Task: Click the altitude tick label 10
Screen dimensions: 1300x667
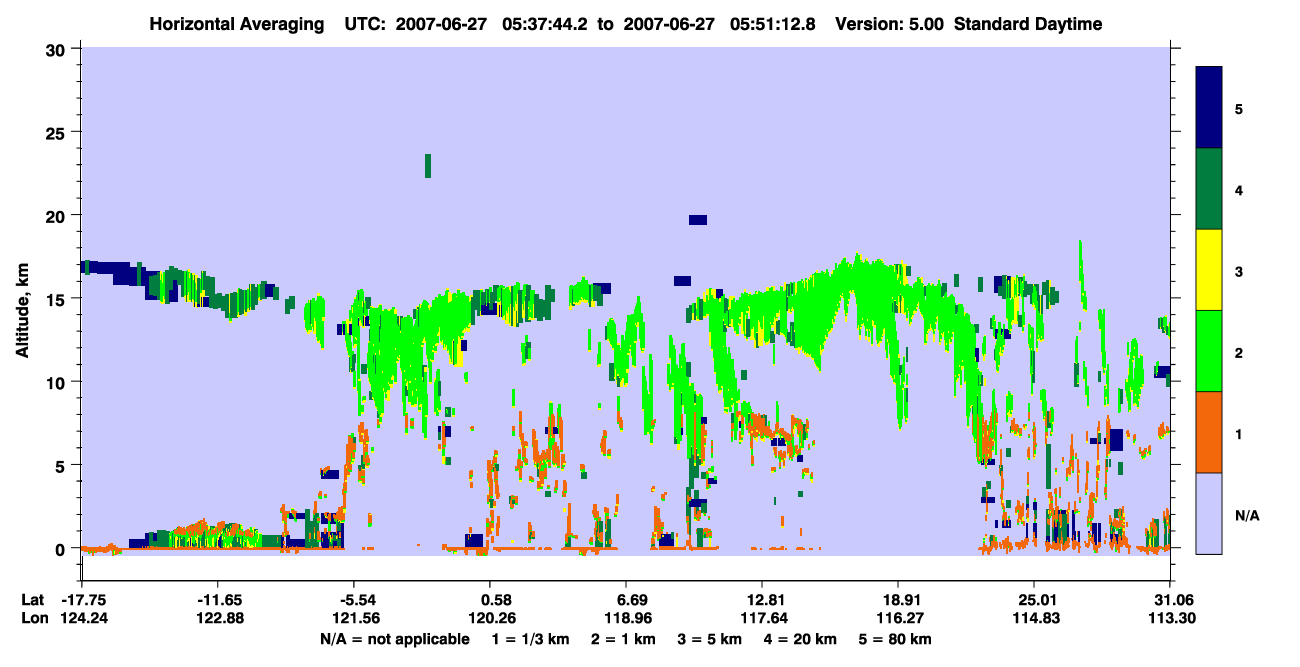Action: pyautogui.click(x=57, y=383)
